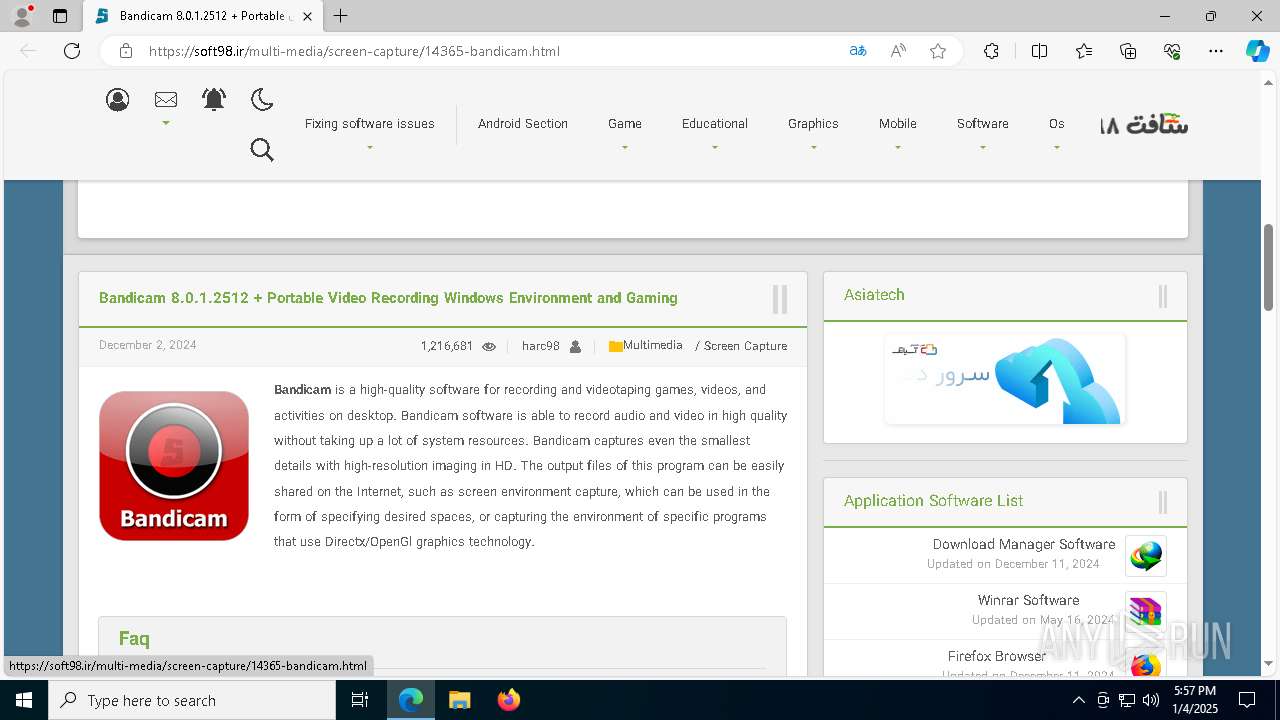
Task: Toggle dark mode with moon icon
Action: point(262,99)
